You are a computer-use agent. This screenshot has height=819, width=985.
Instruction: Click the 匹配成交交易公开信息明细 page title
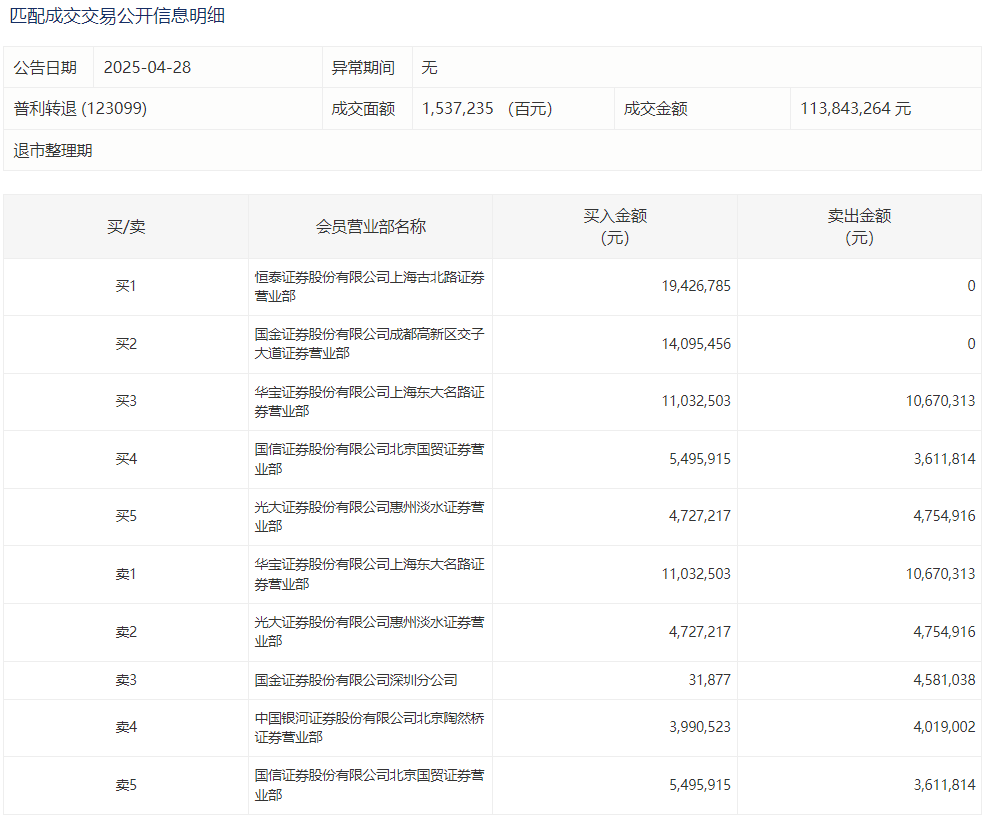tap(117, 17)
